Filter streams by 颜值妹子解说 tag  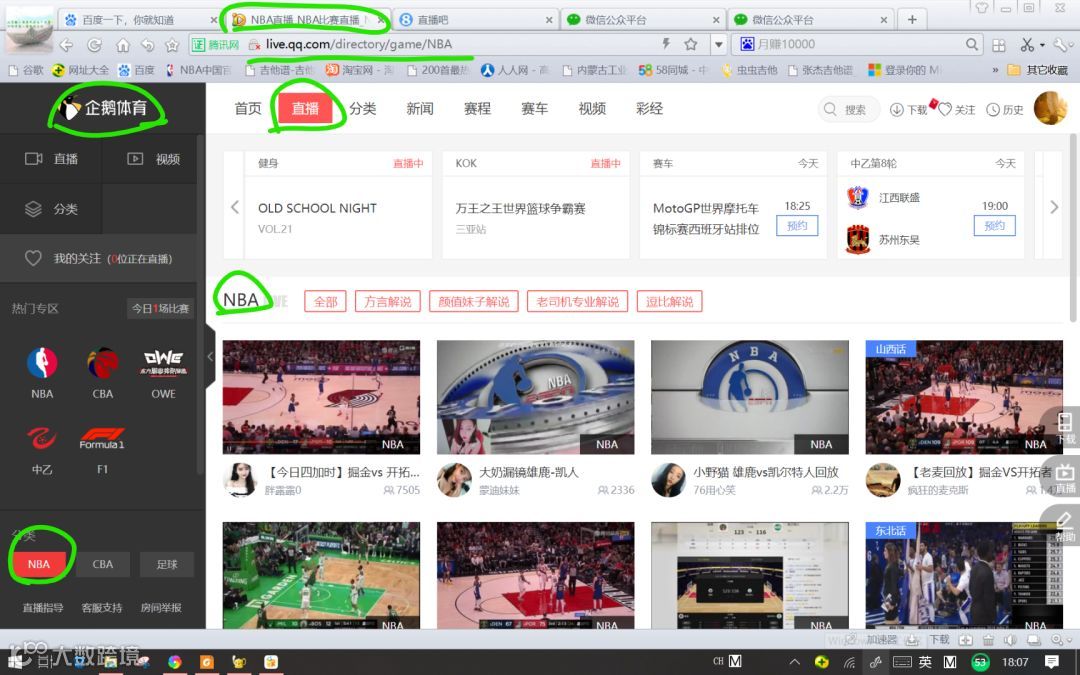click(474, 302)
